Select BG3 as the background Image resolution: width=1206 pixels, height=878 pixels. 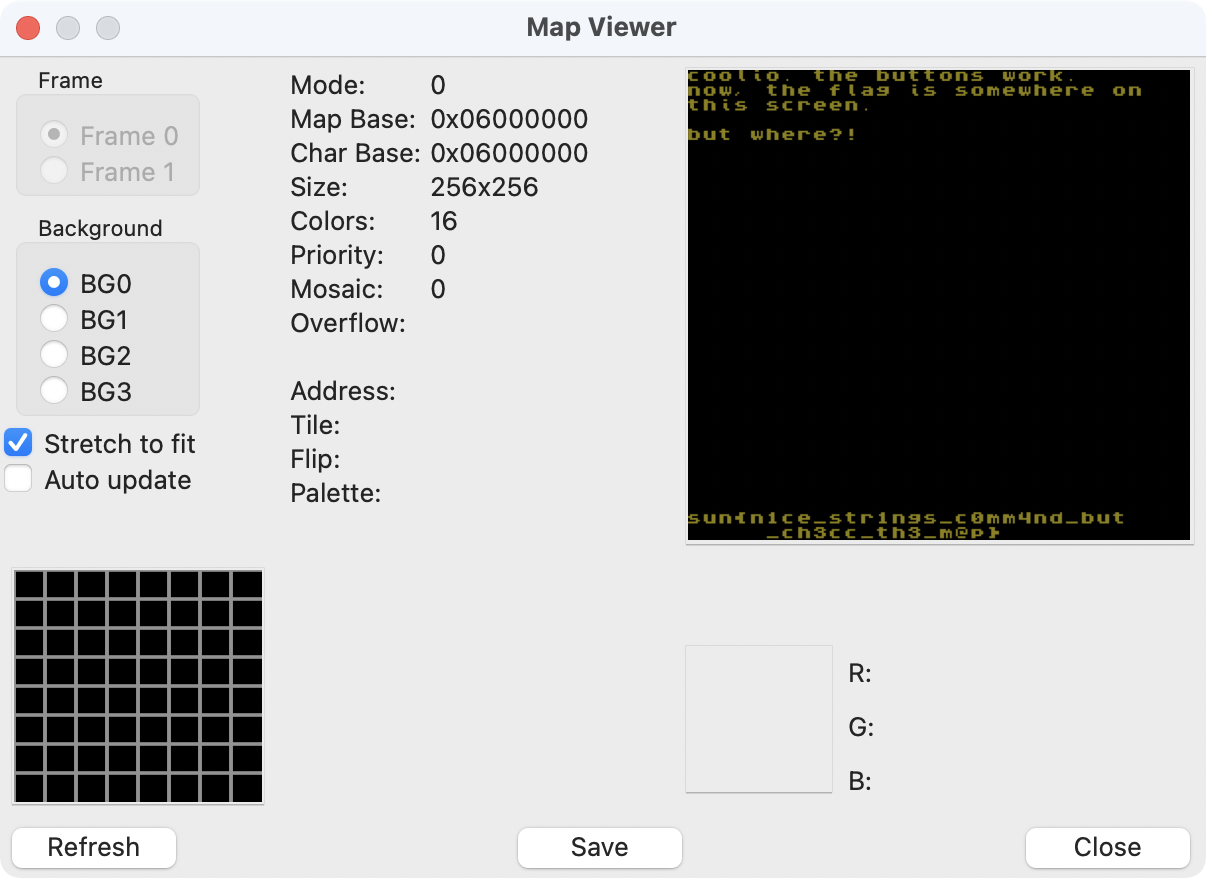click(x=53, y=392)
